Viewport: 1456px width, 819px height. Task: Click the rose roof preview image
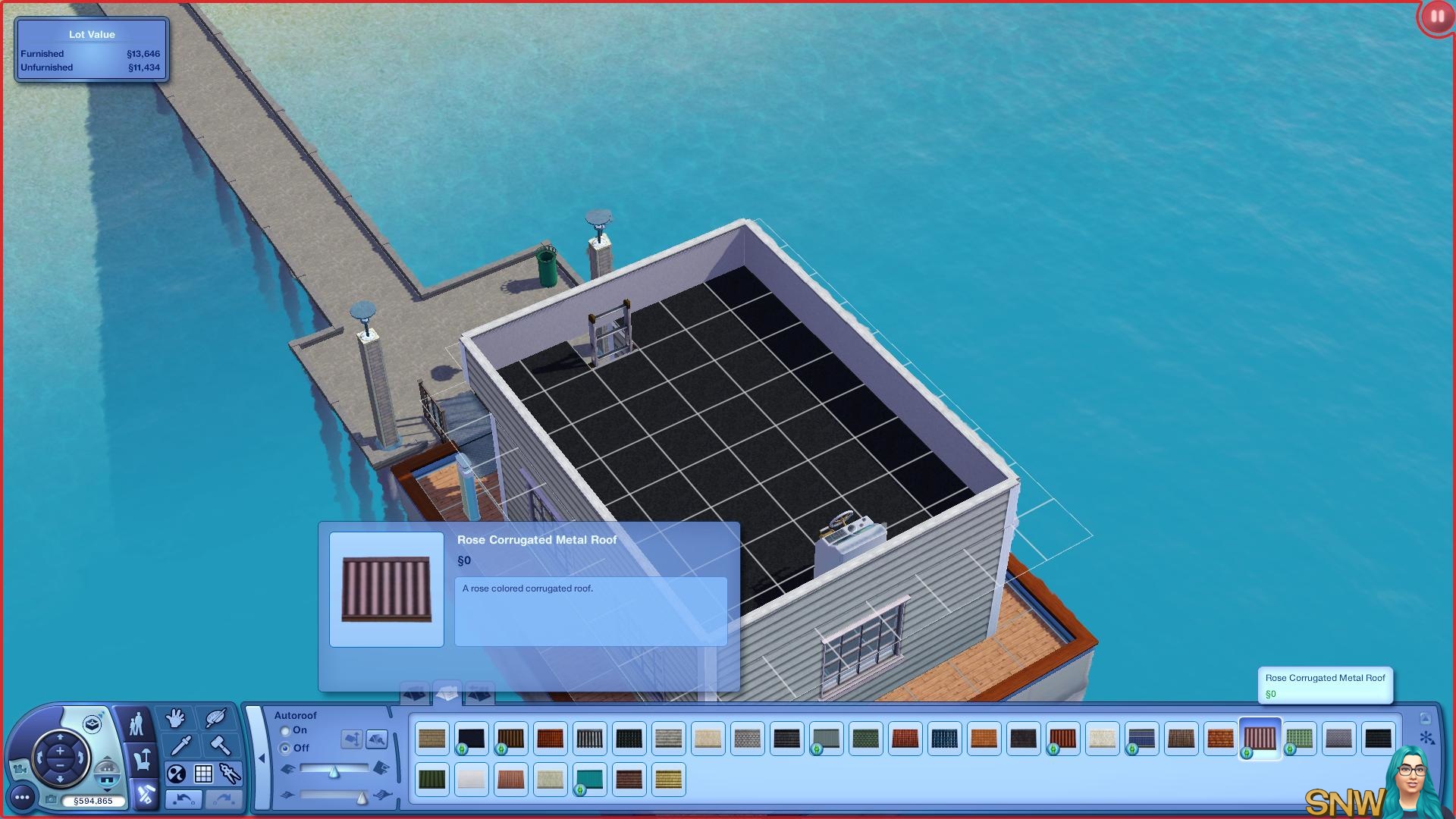[387, 589]
